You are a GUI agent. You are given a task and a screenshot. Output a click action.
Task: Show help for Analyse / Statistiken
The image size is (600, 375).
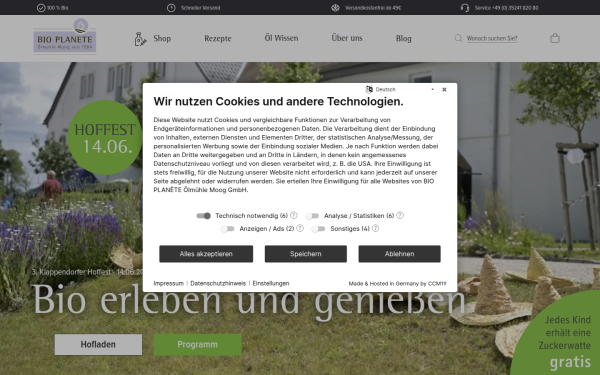pyautogui.click(x=400, y=215)
